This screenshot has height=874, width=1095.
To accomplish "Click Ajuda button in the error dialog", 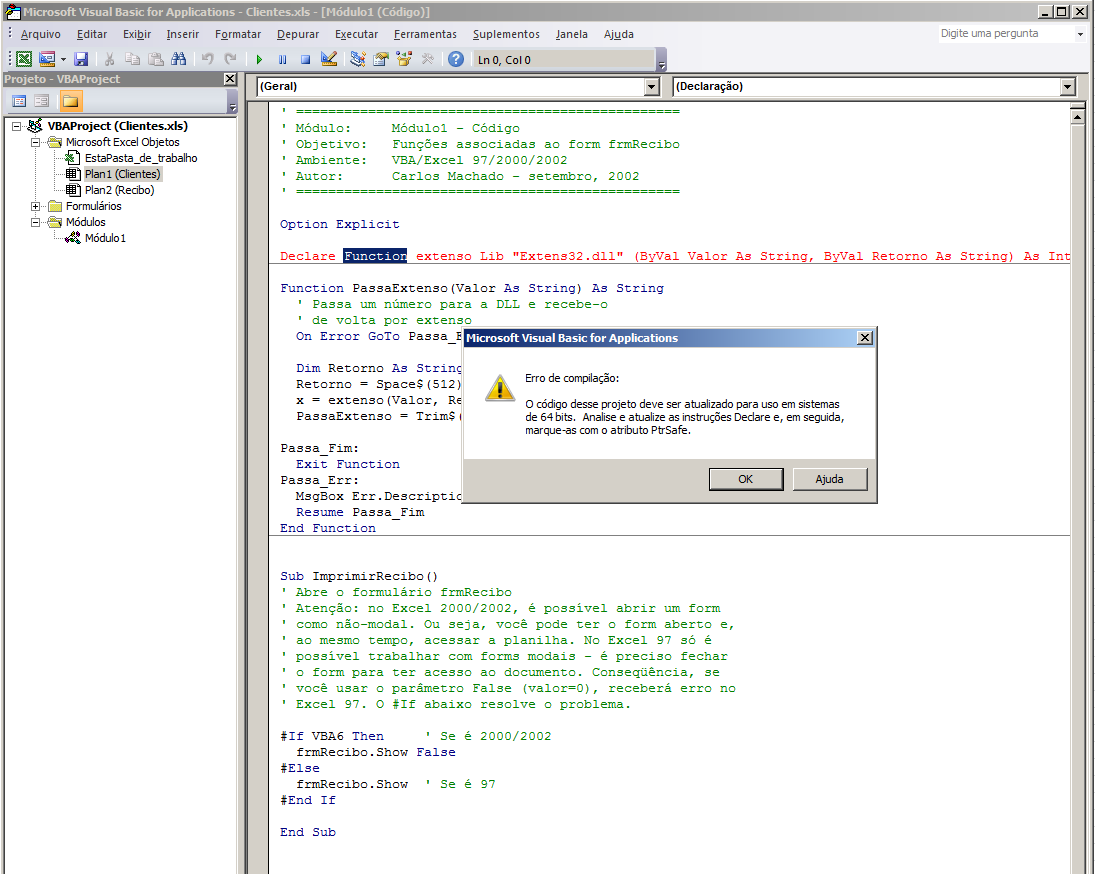I will [x=830, y=480].
